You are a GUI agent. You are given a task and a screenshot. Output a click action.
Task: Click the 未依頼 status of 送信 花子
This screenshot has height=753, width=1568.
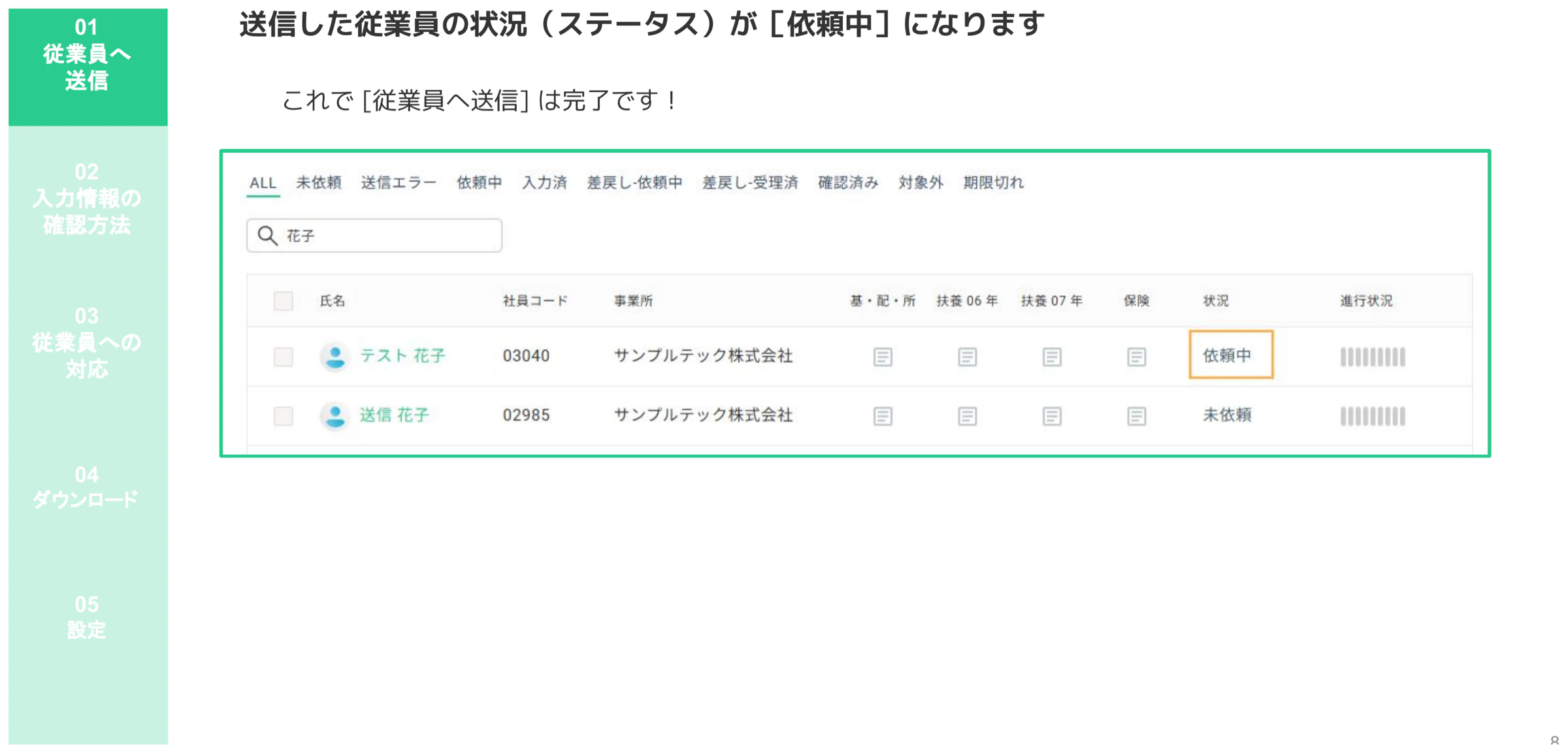point(1227,415)
